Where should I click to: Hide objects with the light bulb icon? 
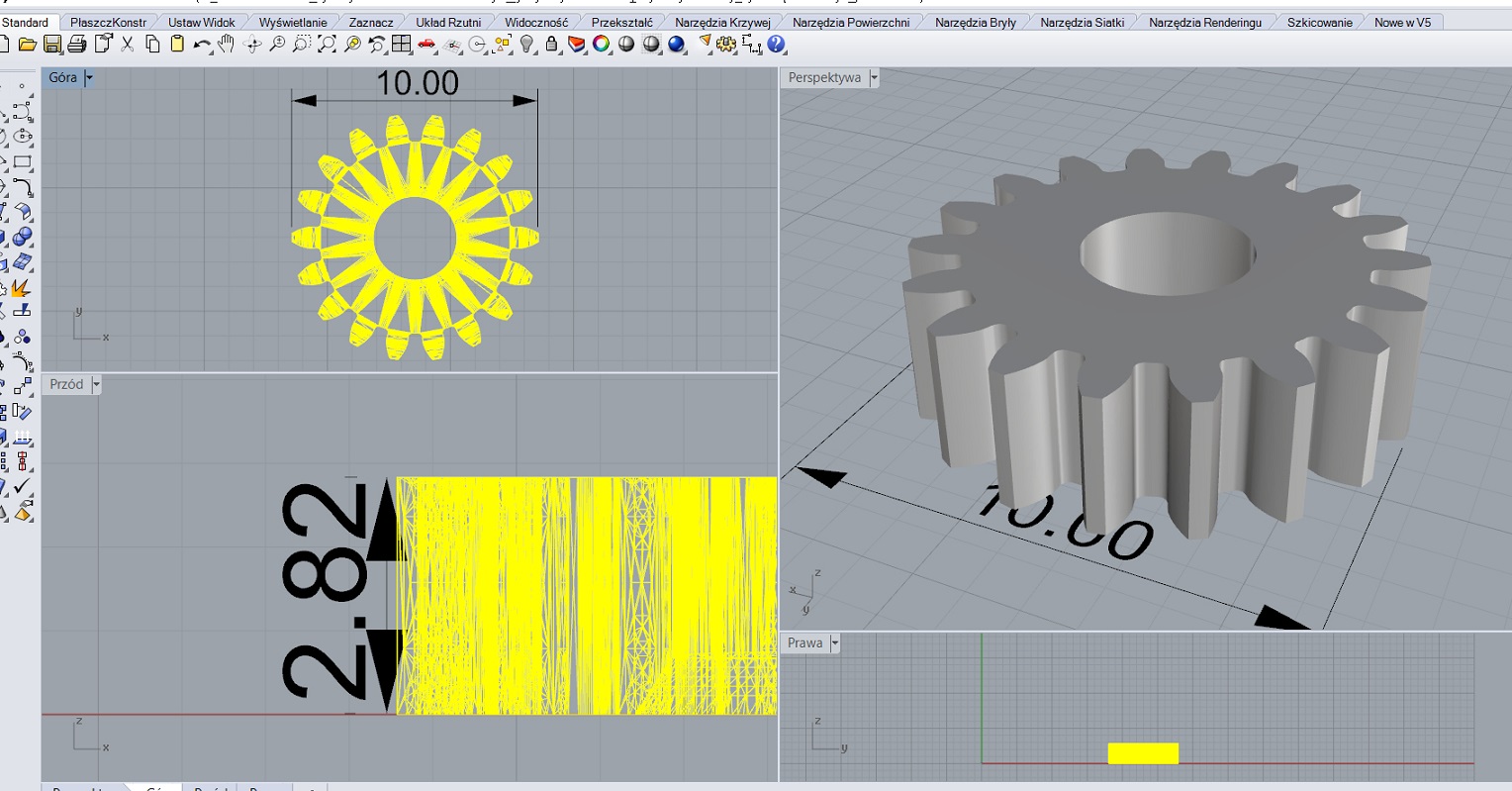tap(527, 44)
